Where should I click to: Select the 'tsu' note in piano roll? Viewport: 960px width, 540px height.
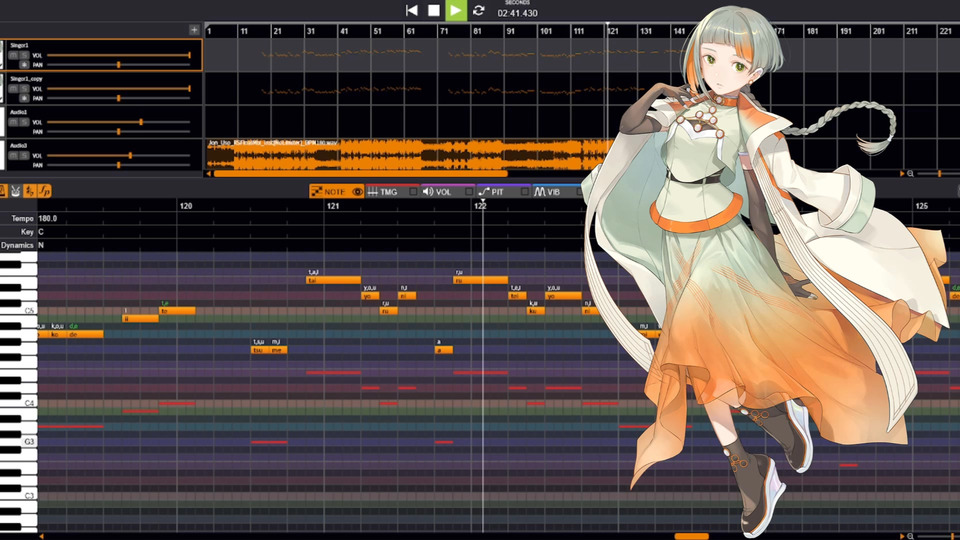point(260,350)
